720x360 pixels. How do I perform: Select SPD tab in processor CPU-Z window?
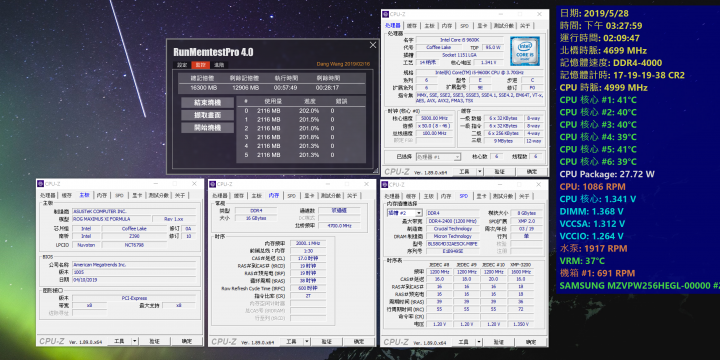[x=464, y=26]
